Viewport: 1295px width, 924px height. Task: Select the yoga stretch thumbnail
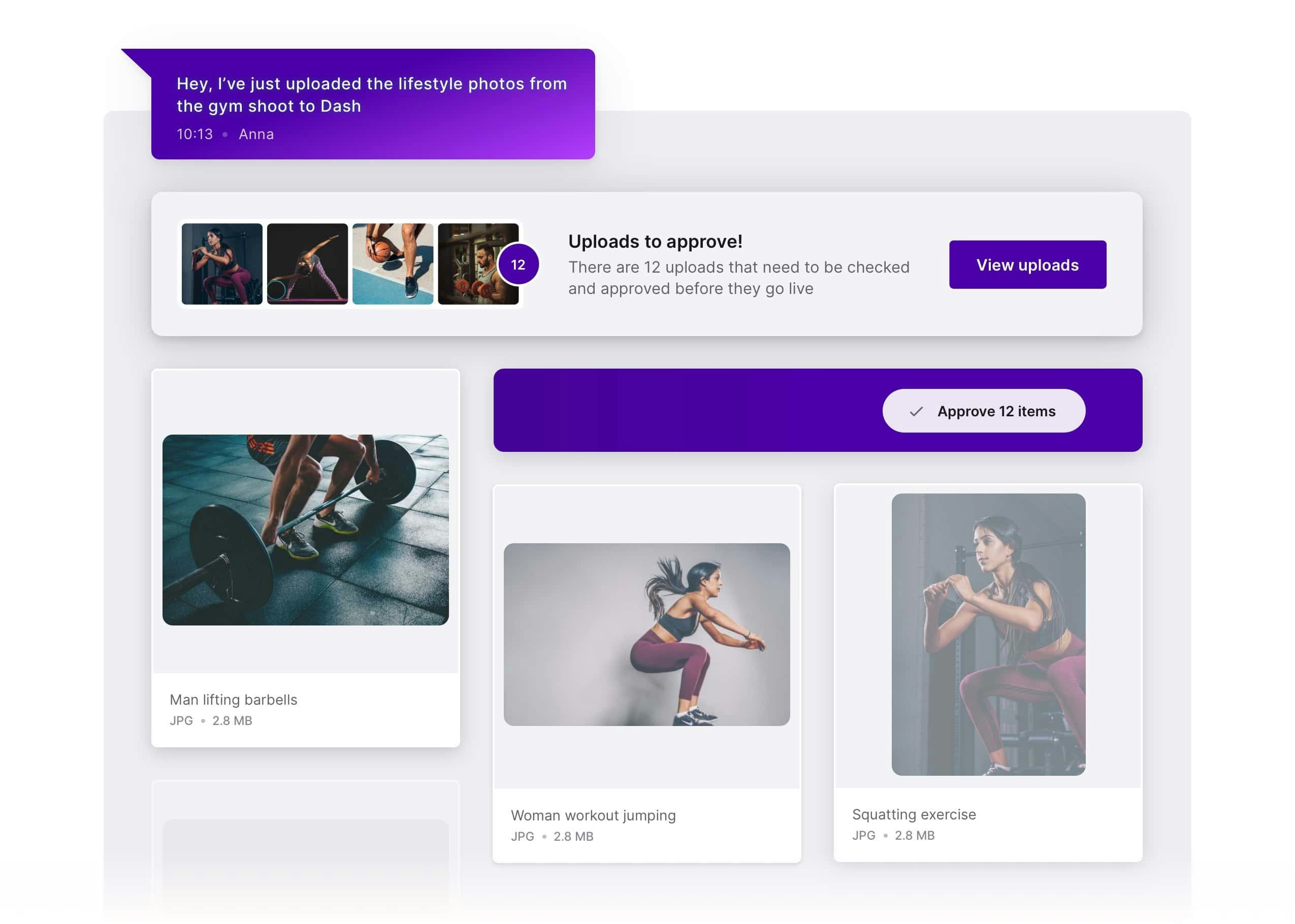tap(307, 264)
